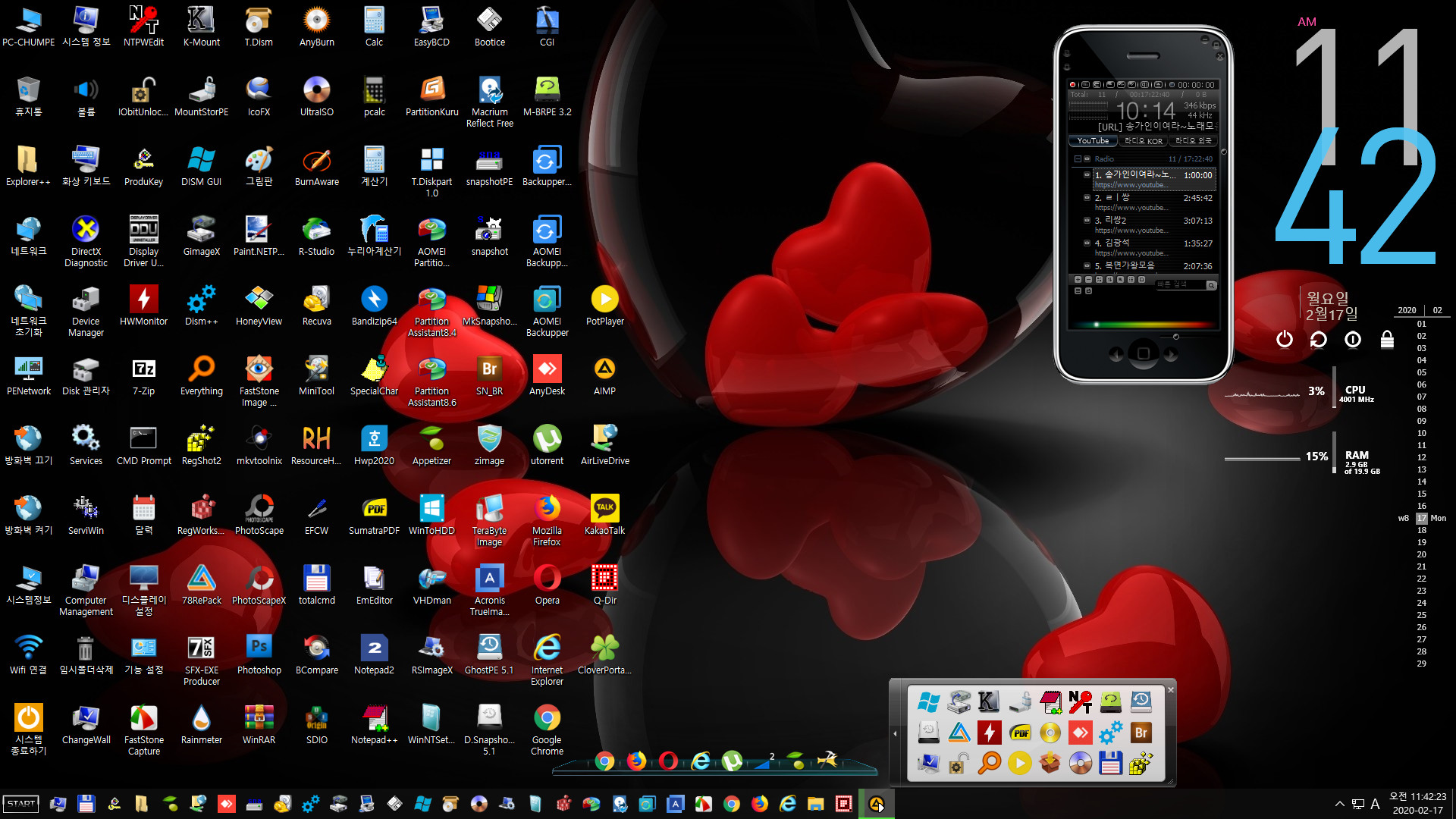Switch to YouTube tab in AIMP player

1093,141
